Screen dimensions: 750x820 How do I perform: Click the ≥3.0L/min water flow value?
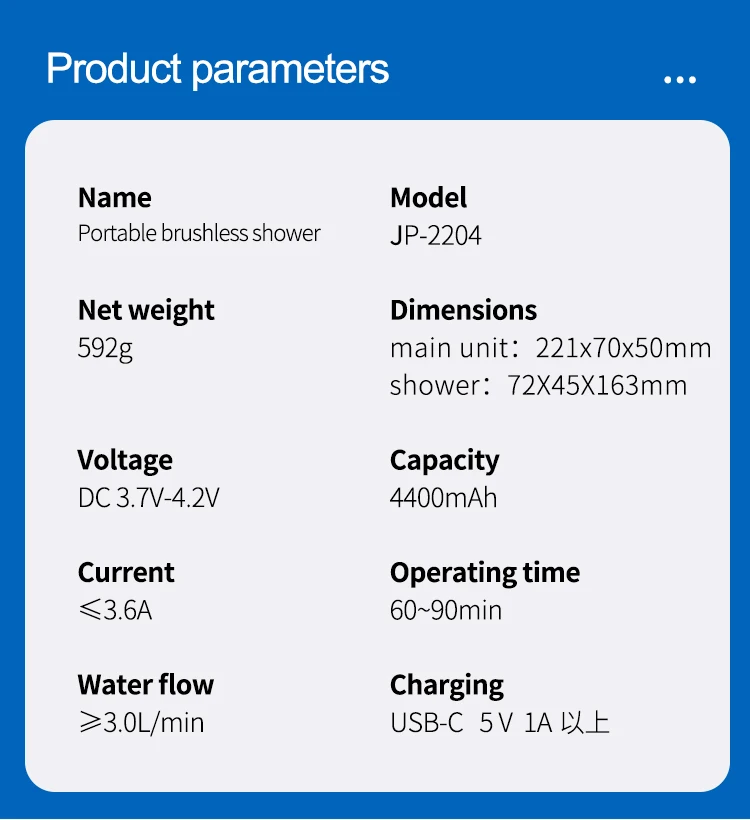pos(141,723)
